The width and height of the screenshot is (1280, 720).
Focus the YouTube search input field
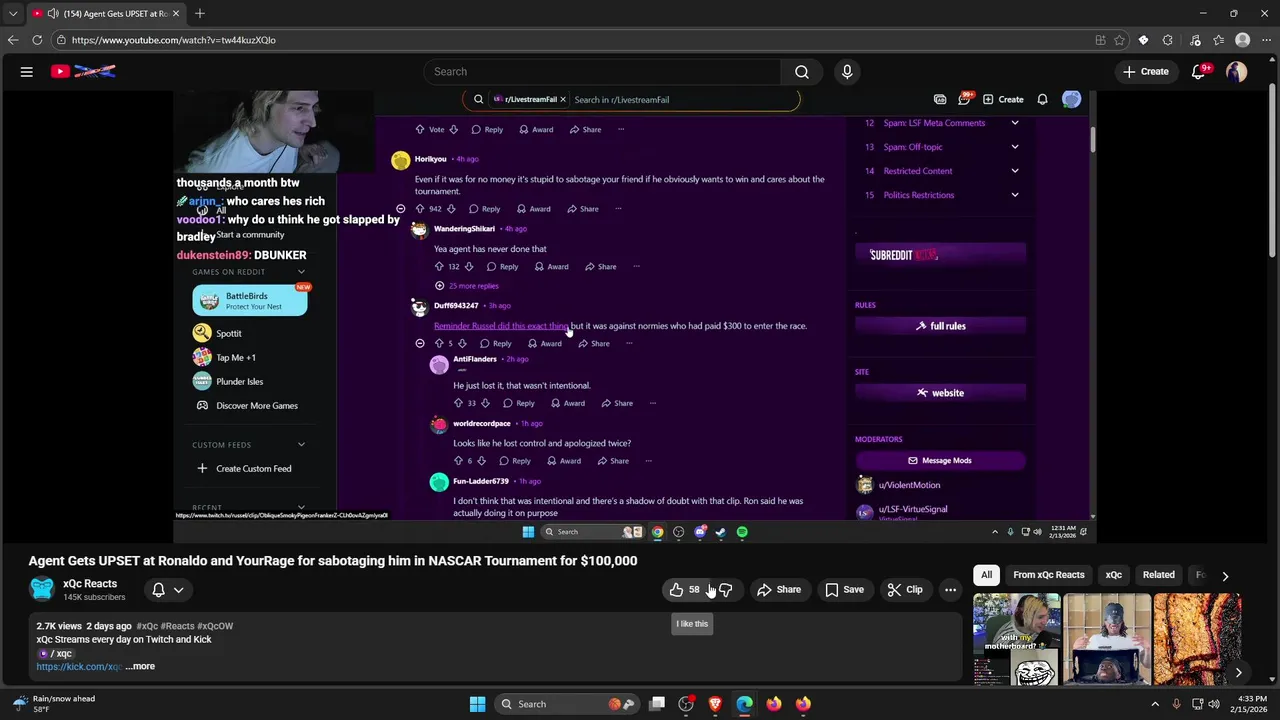click(x=602, y=72)
